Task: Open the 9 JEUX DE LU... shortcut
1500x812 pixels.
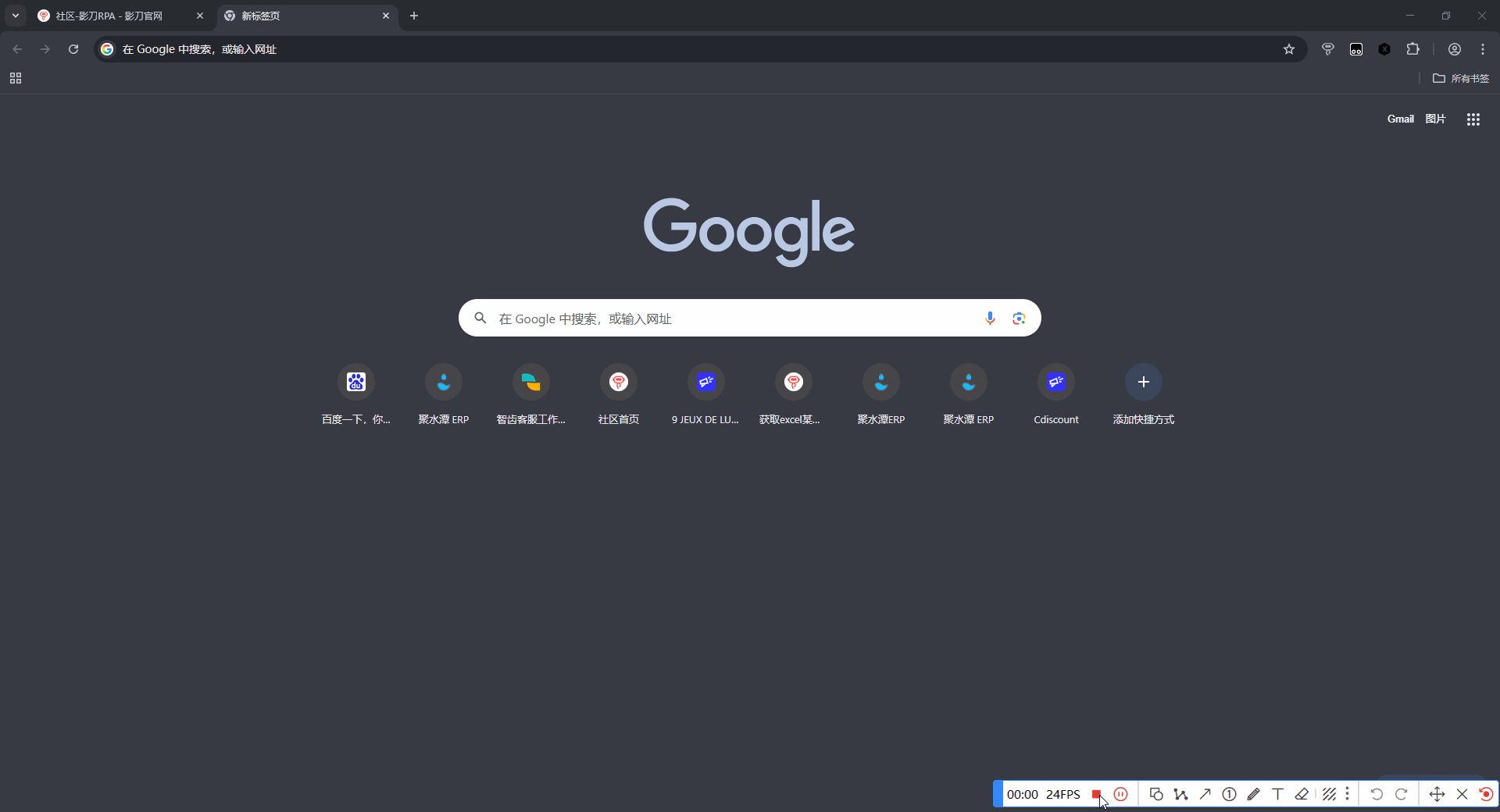Action: pyautogui.click(x=706, y=396)
